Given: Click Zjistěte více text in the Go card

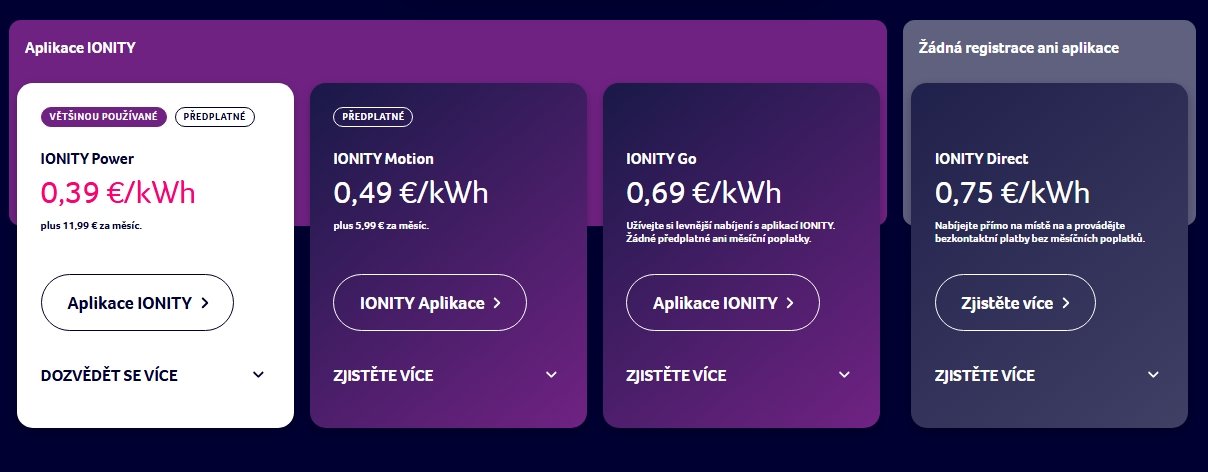Looking at the screenshot, I should point(676,376).
